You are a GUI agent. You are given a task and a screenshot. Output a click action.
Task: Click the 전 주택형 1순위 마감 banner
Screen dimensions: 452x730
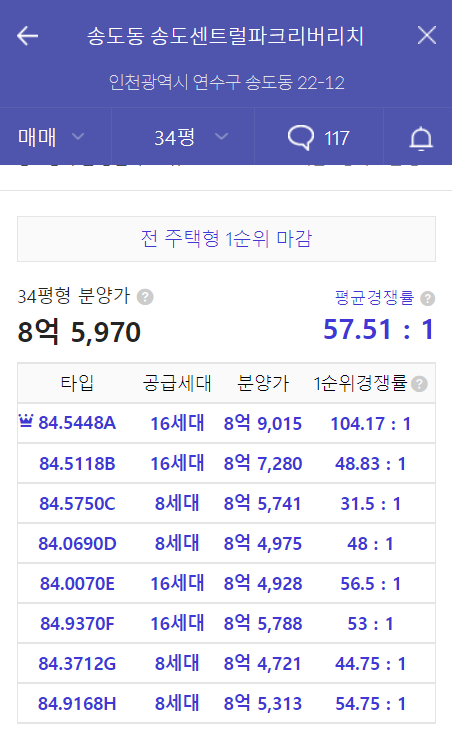[226, 239]
